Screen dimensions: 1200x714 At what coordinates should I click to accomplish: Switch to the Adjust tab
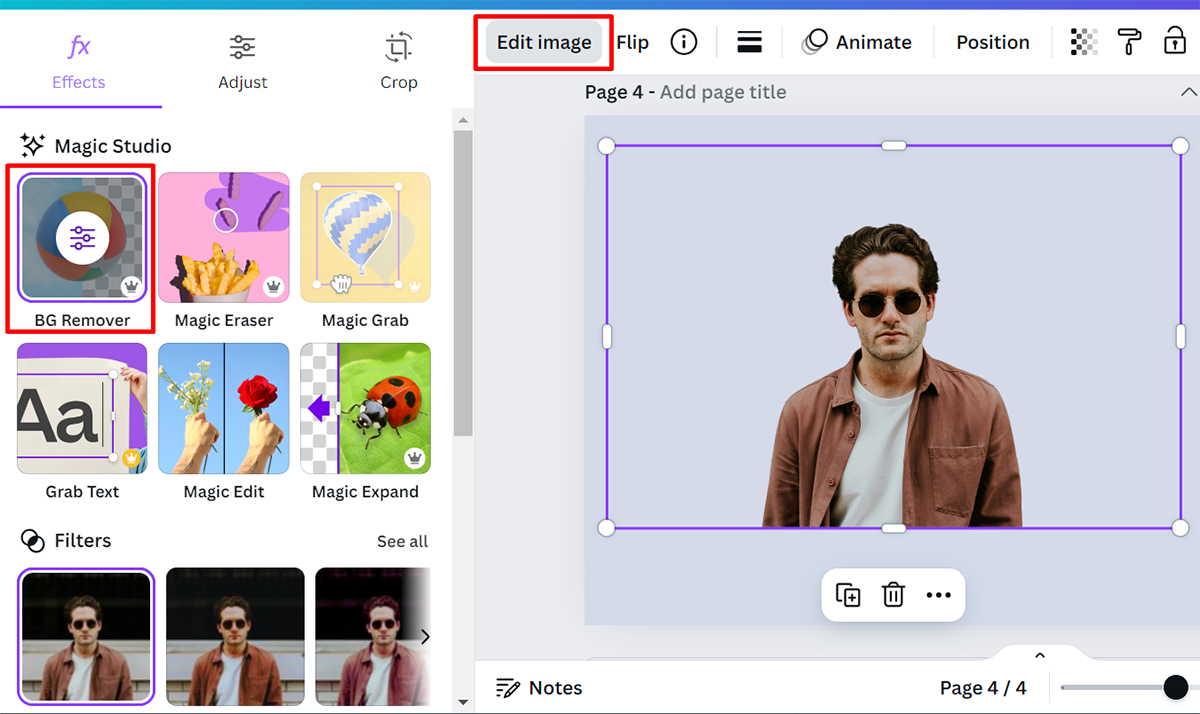(242, 61)
